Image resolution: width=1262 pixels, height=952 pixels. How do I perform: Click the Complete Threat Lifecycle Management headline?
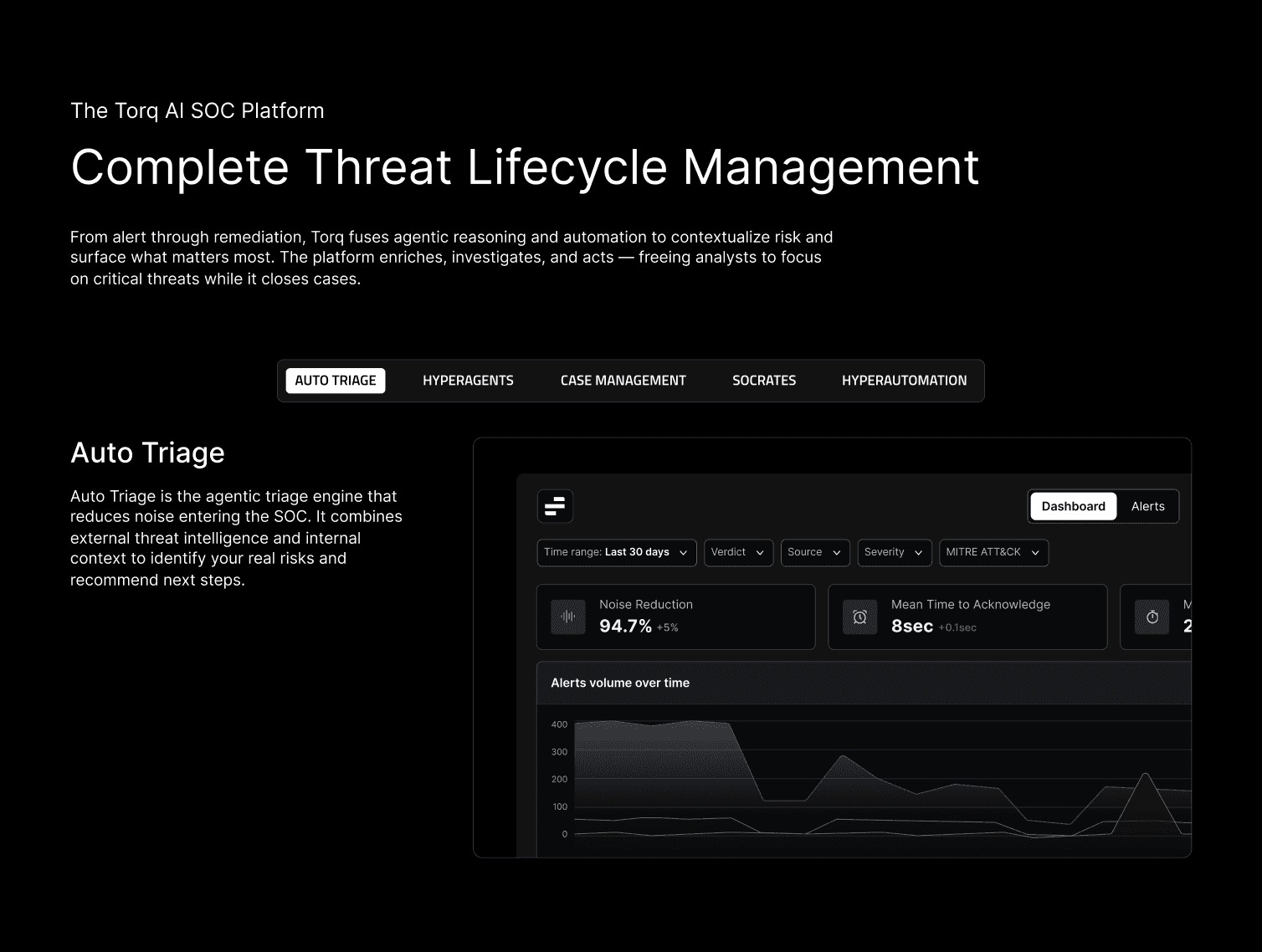[525, 166]
